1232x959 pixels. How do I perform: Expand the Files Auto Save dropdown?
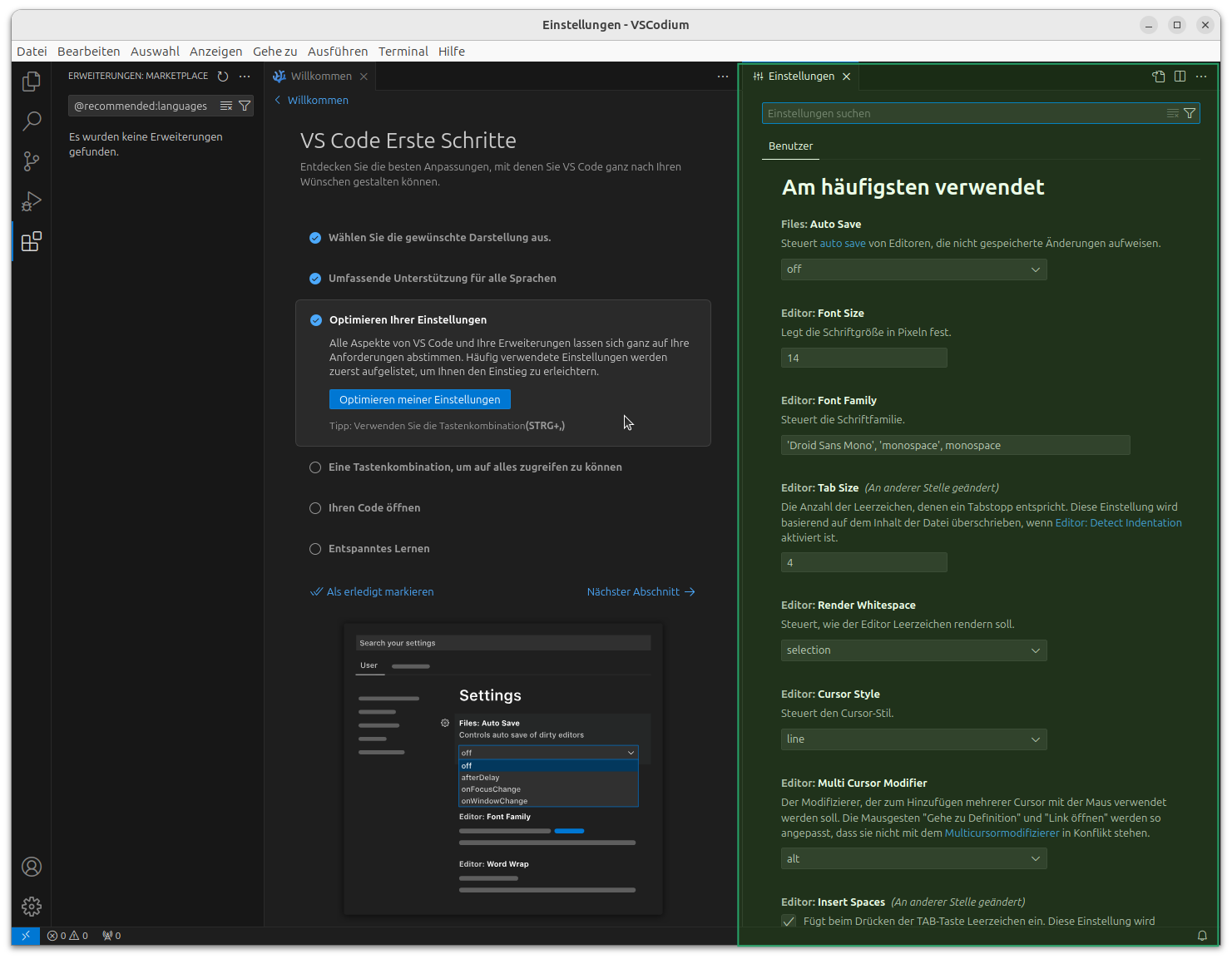pyautogui.click(x=913, y=269)
